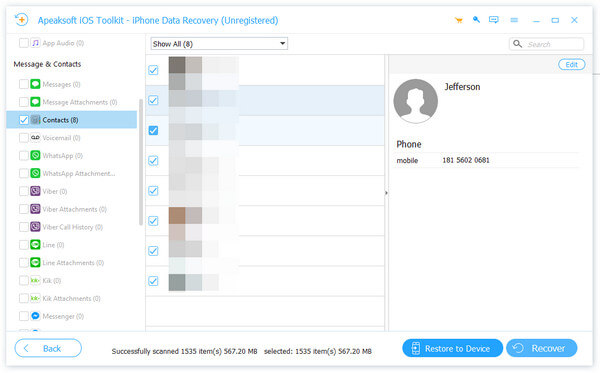This screenshot has width=600, height=373.
Task: Select Viber Attachments (0) category
Action: [x=75, y=209]
